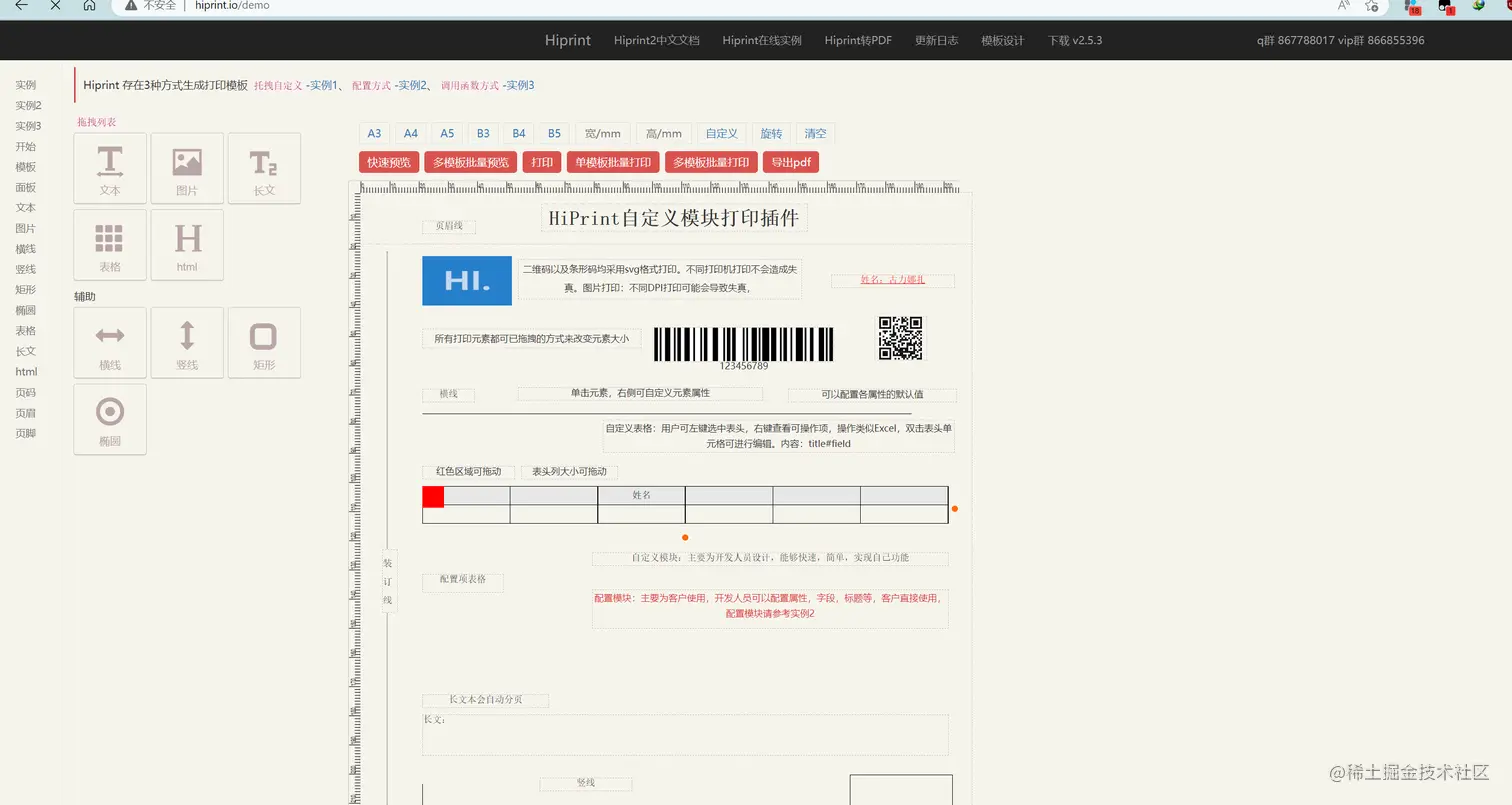Open the -实例3 link in the header line
The height and width of the screenshot is (805, 1512).
pyautogui.click(x=518, y=85)
